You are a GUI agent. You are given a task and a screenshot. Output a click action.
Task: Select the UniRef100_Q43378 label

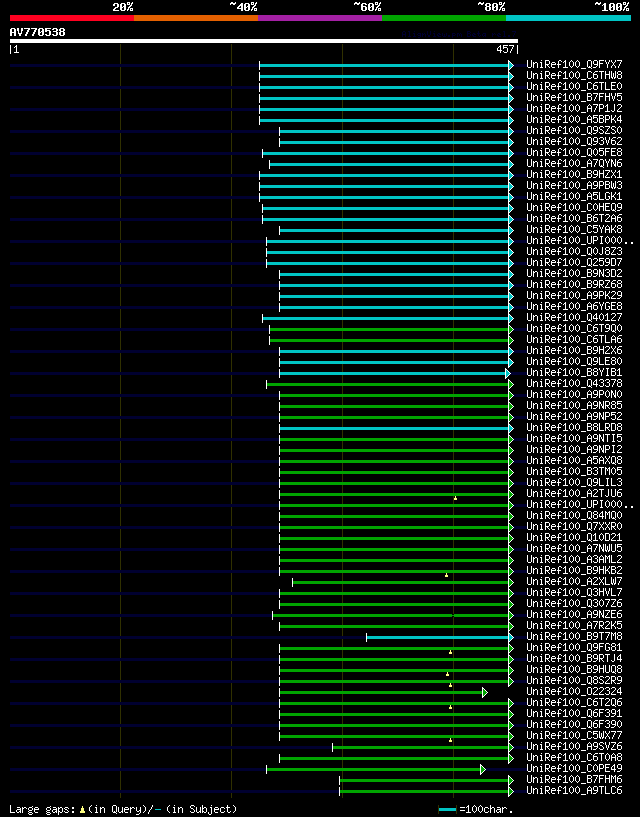(x=574, y=383)
